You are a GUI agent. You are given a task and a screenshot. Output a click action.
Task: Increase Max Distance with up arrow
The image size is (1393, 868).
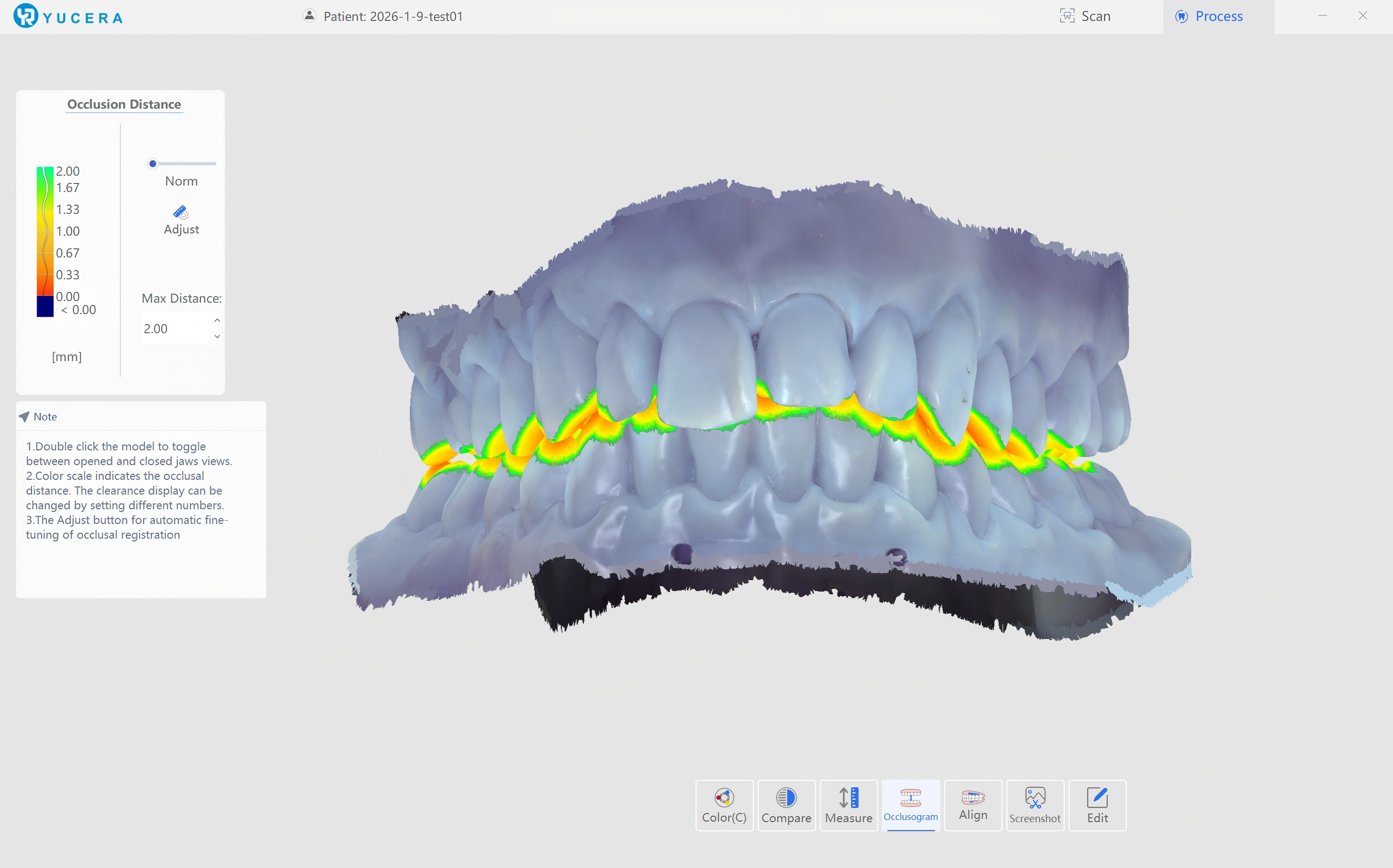[217, 321]
